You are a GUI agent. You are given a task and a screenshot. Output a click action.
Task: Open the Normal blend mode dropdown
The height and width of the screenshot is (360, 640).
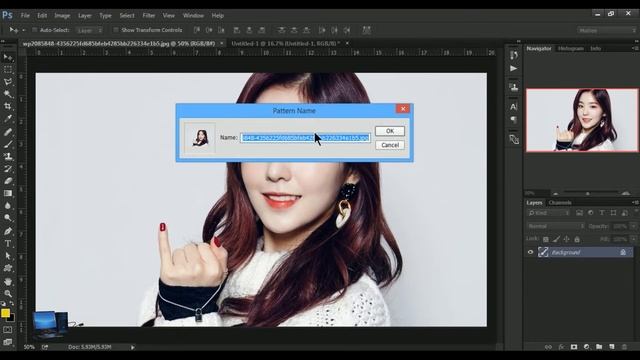(x=555, y=226)
